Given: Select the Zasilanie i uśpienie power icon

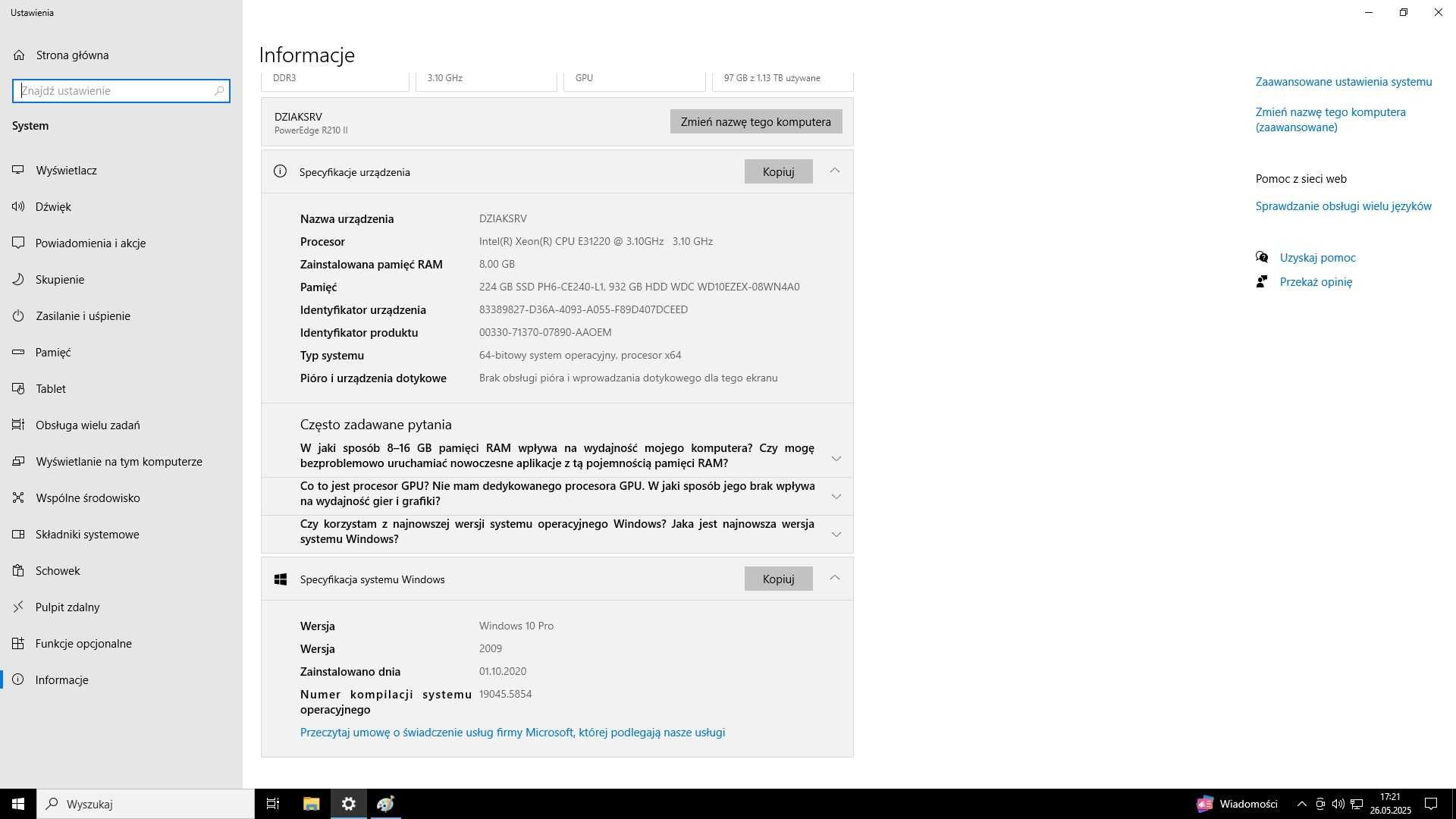Looking at the screenshot, I should [18, 315].
